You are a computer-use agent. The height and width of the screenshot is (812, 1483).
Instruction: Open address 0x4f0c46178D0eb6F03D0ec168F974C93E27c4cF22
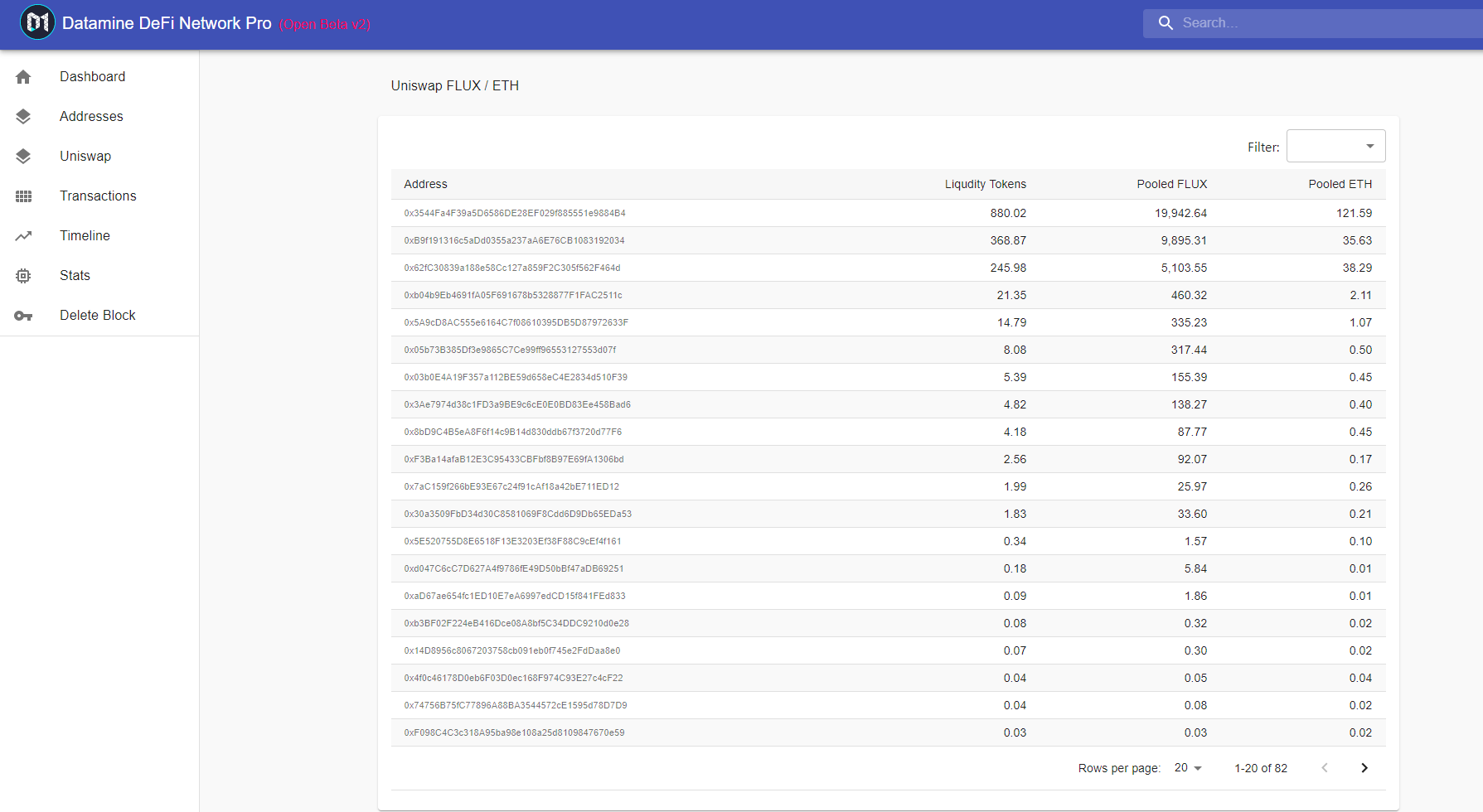(x=513, y=678)
